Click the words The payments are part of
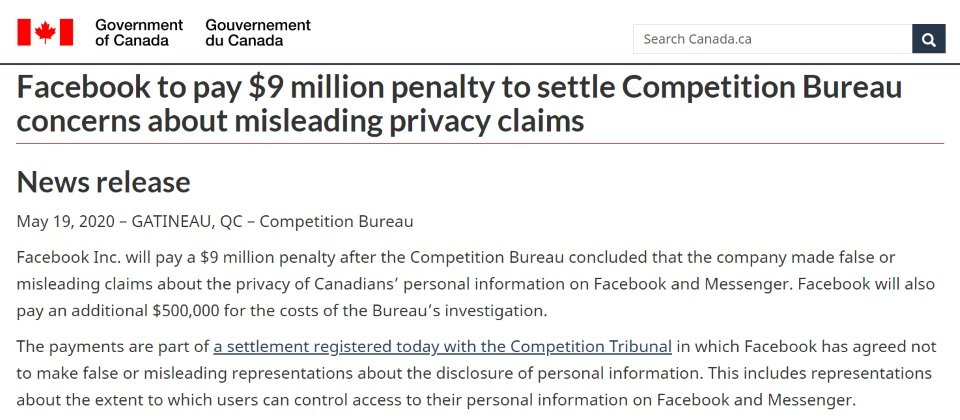This screenshot has height=420, width=960. [x=113, y=347]
